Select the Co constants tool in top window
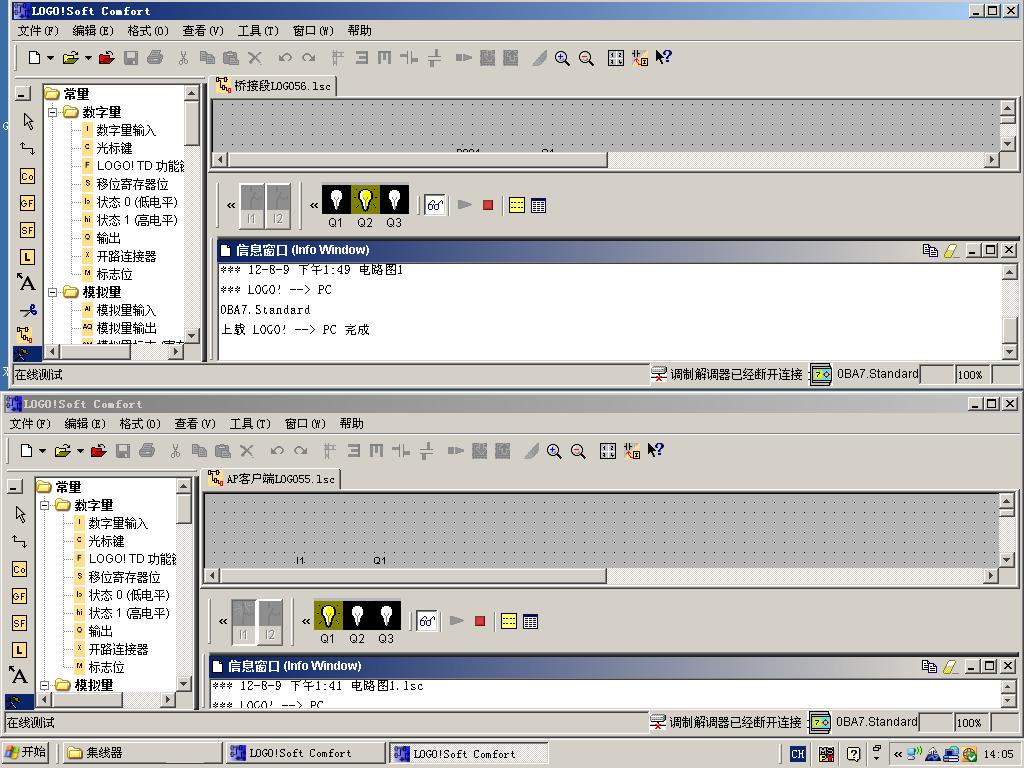Image resolution: width=1024 pixels, height=768 pixels. 27,176
